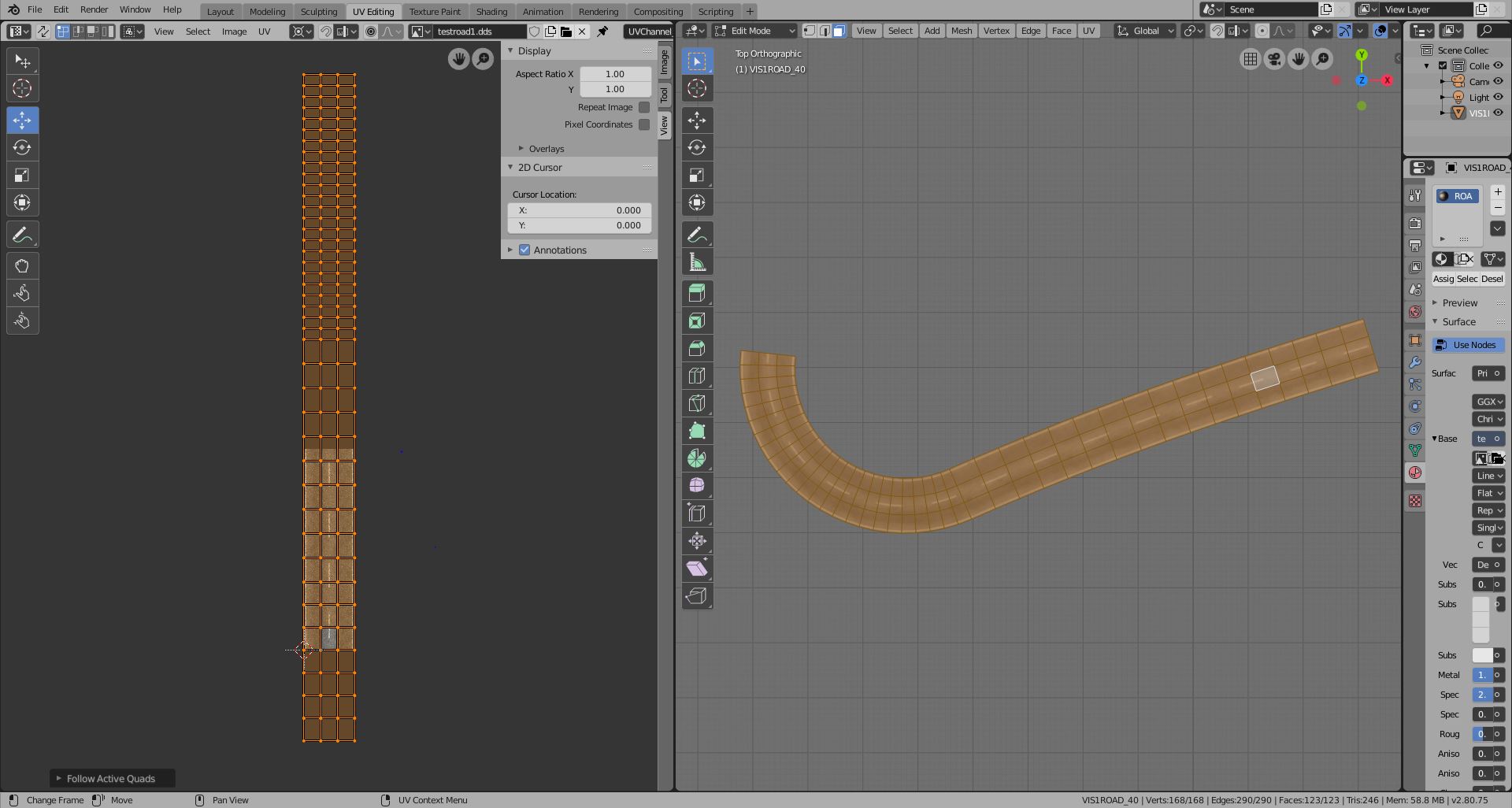Adjust the Roughness value slider
Screen dimensions: 1512x808
click(x=1482, y=734)
